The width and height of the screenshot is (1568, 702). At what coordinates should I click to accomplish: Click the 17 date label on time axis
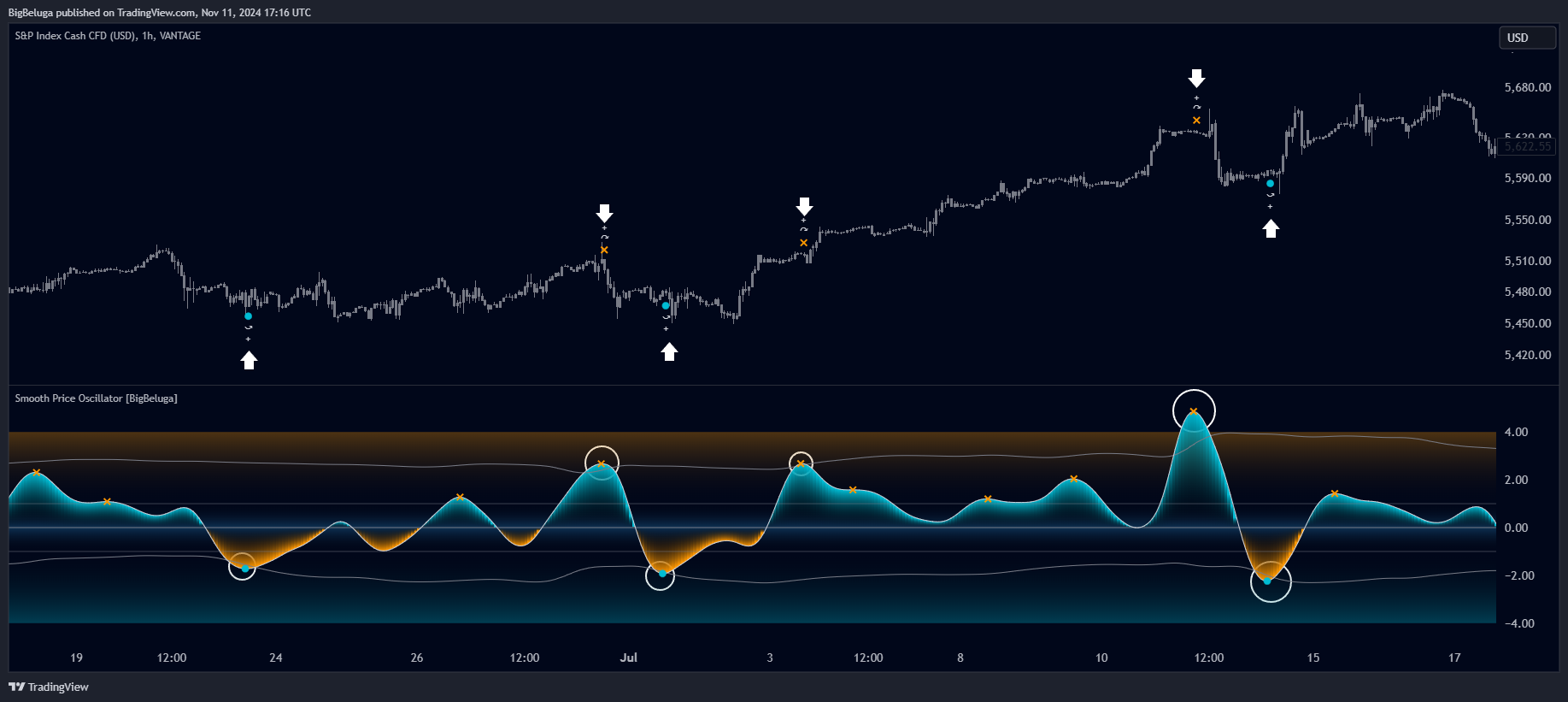pyautogui.click(x=1454, y=658)
